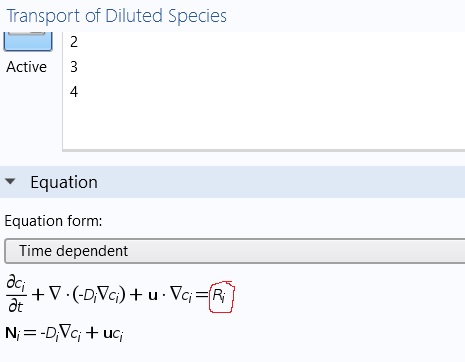The height and width of the screenshot is (362, 465).
Task: Collapse the Equation section triangle
Action: [x=10, y=181]
